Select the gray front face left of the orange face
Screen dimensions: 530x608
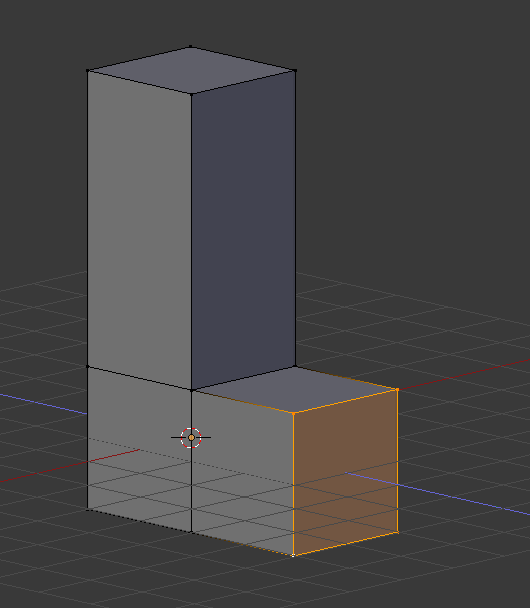coord(242,471)
